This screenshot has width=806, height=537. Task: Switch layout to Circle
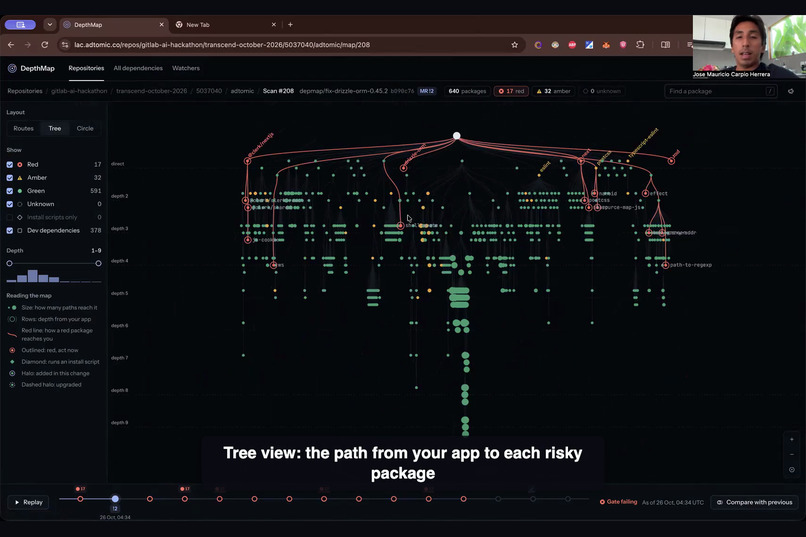(x=85, y=128)
